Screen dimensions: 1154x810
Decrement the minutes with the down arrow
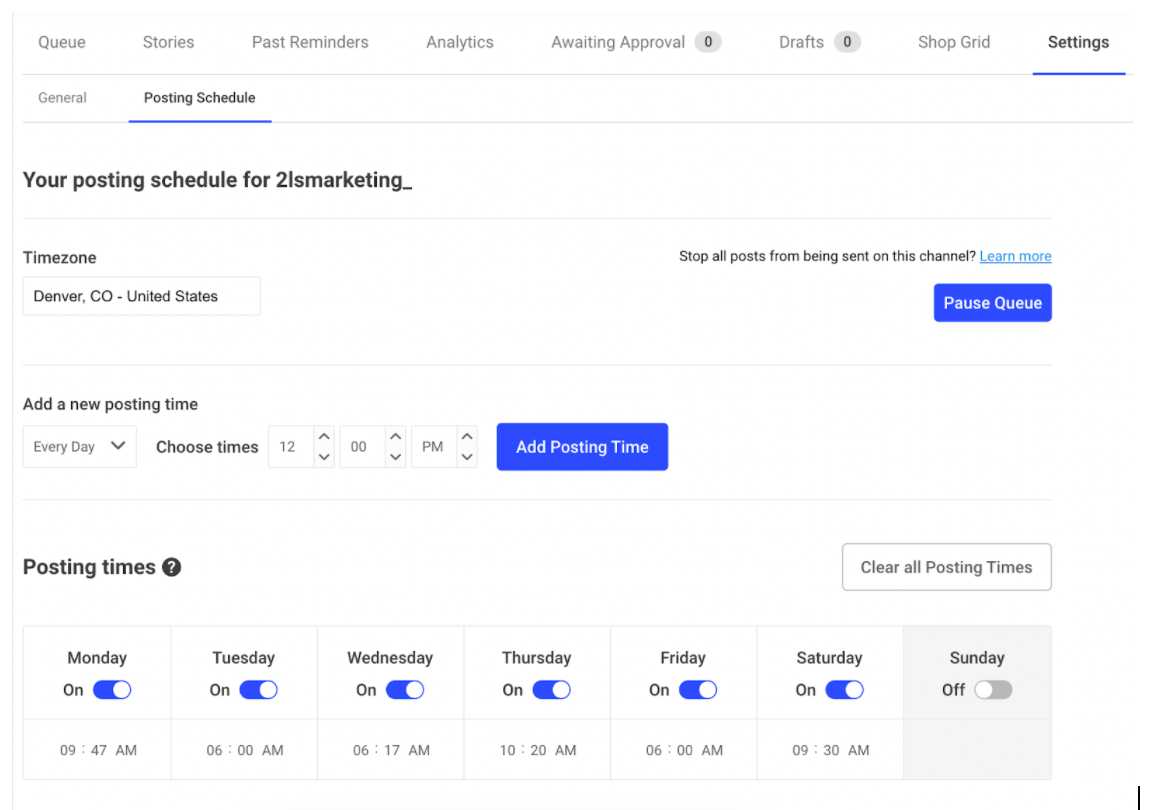[x=396, y=456]
